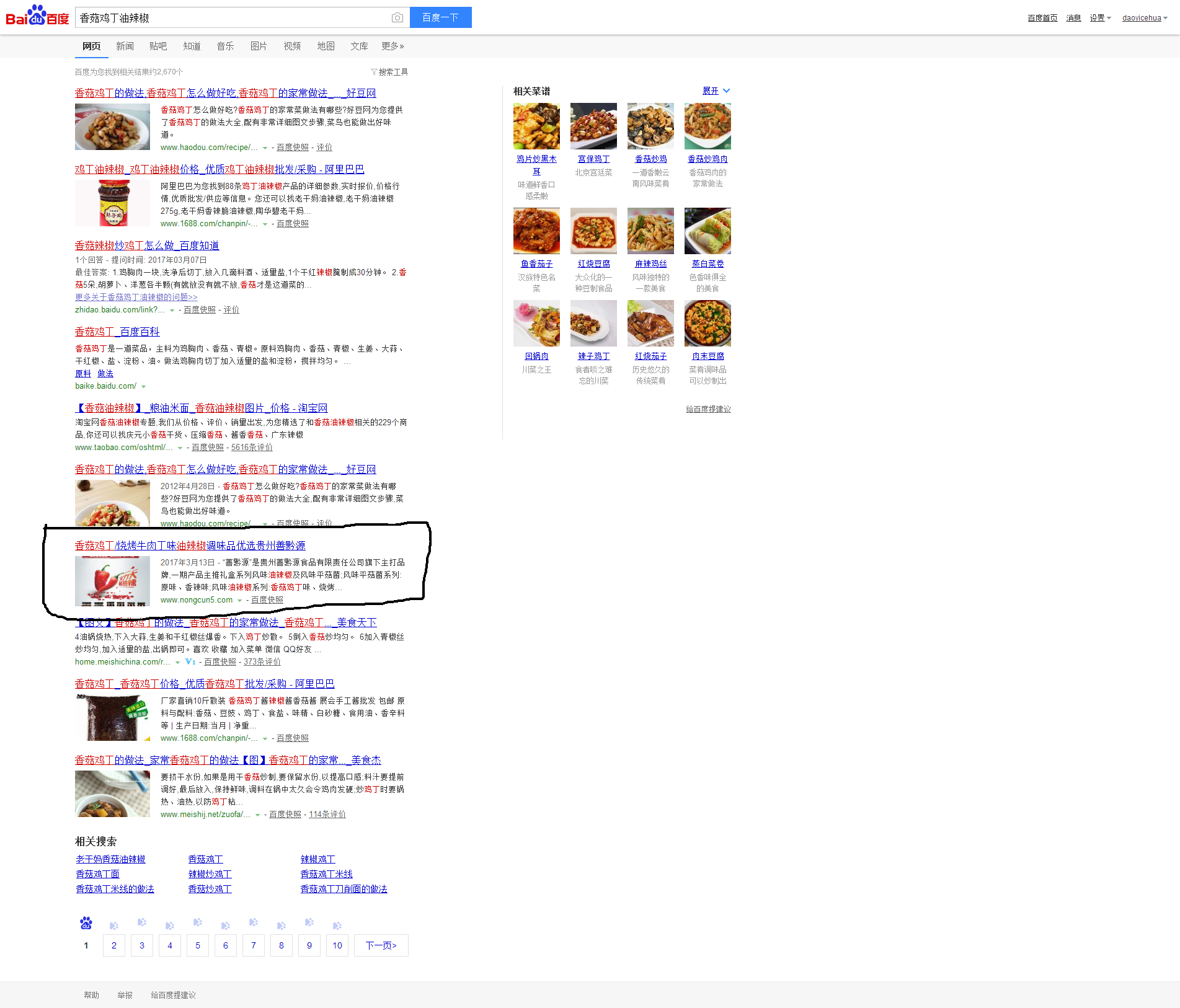This screenshot has height=1008, width=1180.
Task: Open 回锅肉 recipe image
Action: [x=536, y=323]
